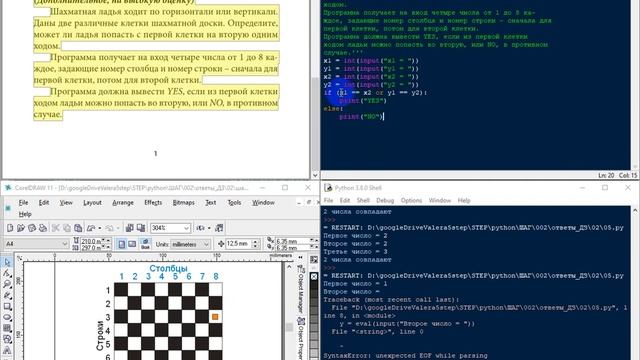The width and height of the screenshot is (640, 360).
Task: Select the Graph Paper tool in CorelDRAW toolbox
Action: click(7, 328)
